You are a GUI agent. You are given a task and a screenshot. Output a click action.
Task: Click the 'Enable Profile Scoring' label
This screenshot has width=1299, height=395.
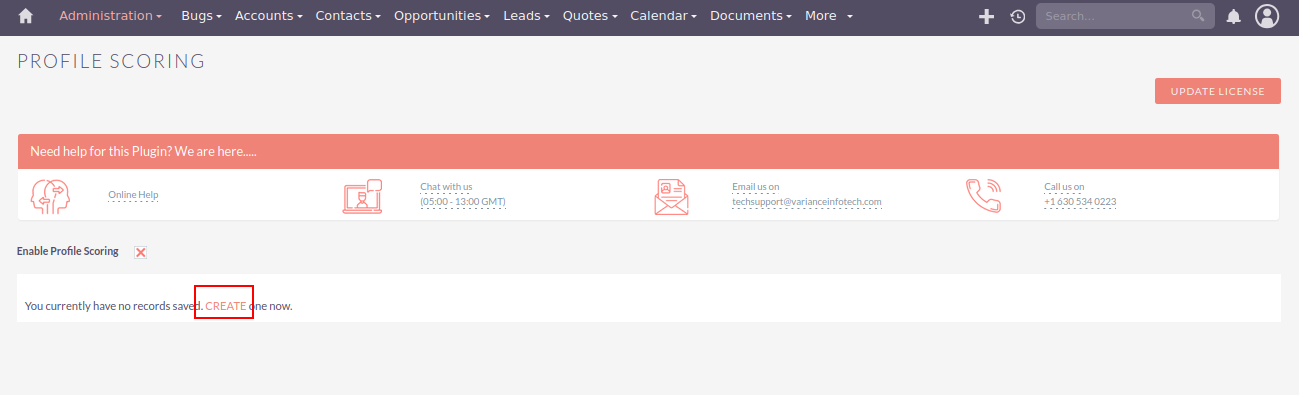click(x=68, y=251)
